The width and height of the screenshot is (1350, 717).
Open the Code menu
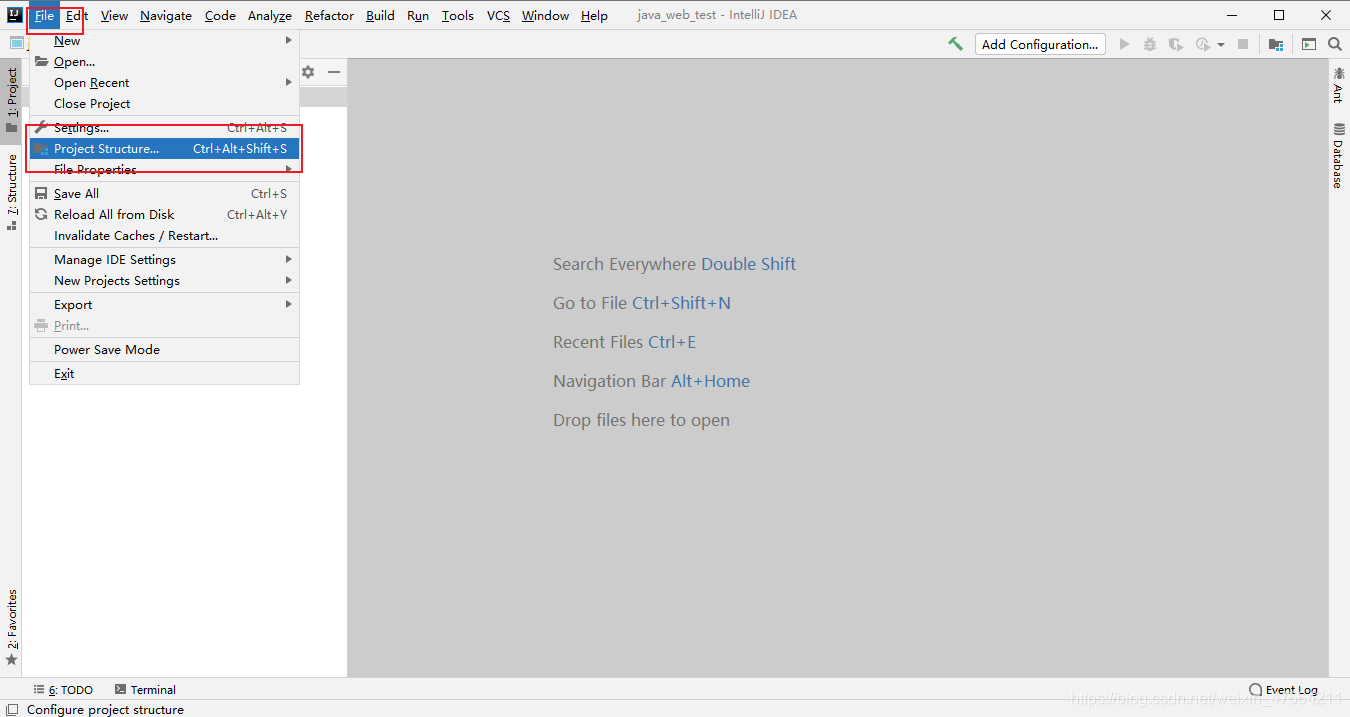click(x=220, y=15)
